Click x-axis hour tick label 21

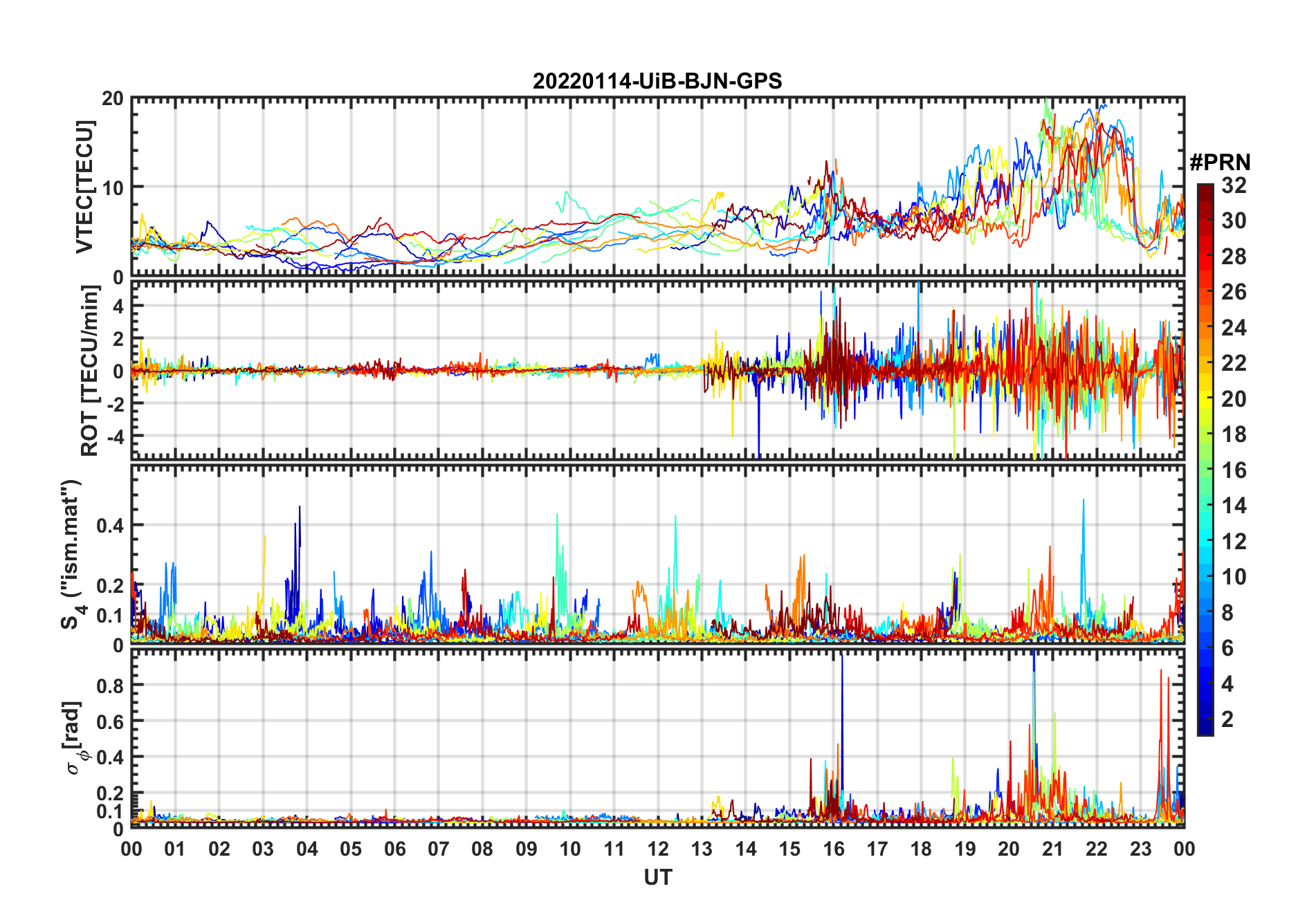(x=1053, y=849)
